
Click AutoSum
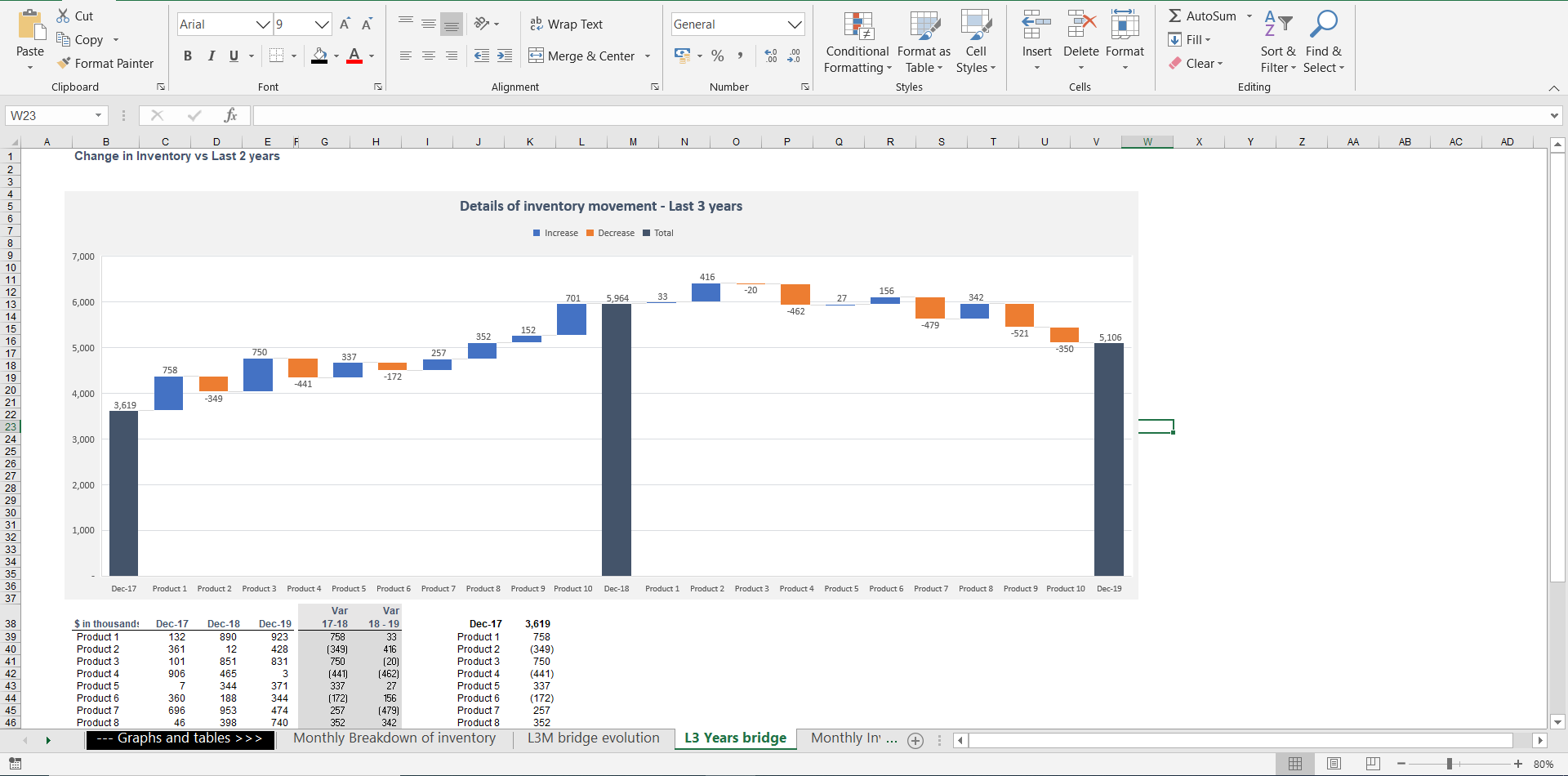tap(1202, 16)
